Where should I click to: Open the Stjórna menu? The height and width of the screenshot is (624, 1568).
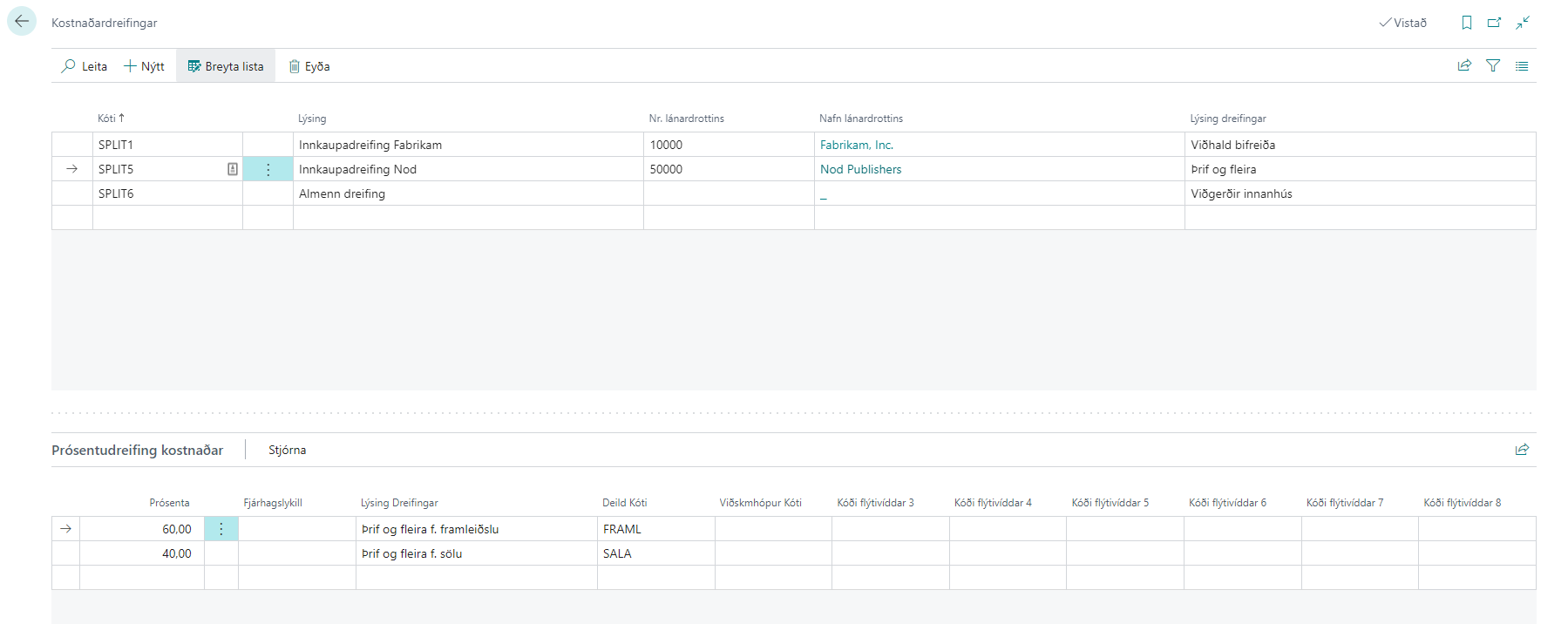[x=287, y=450]
